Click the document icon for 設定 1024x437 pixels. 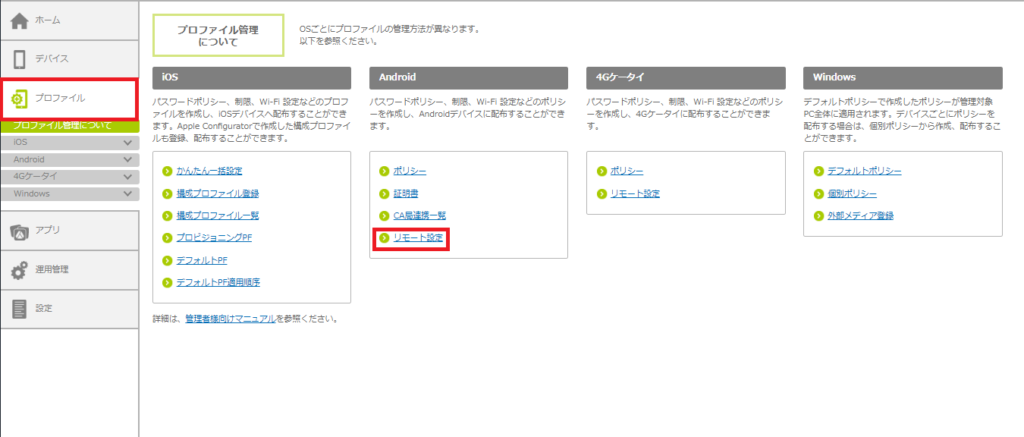(x=19, y=309)
